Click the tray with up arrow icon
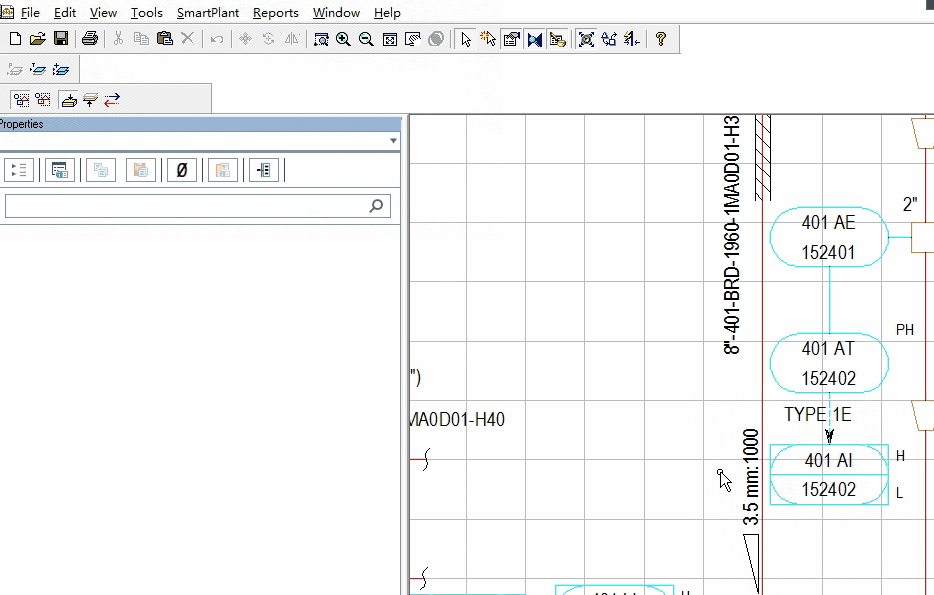Image resolution: width=934 pixels, height=595 pixels. [x=91, y=99]
